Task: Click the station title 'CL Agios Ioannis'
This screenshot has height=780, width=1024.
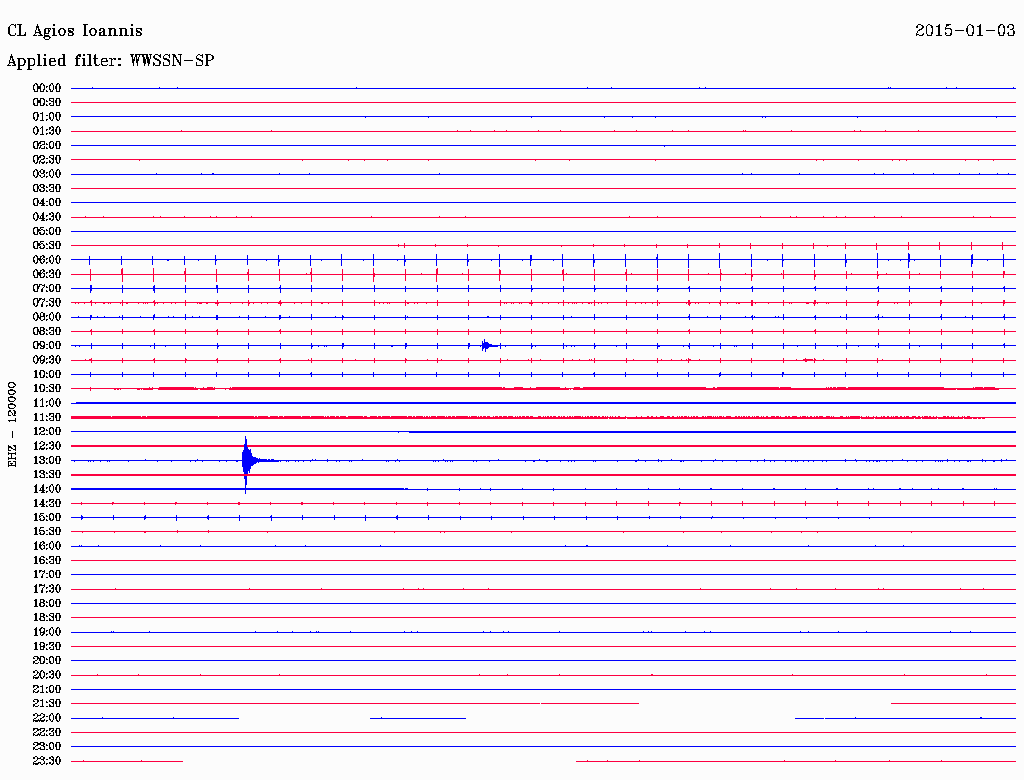Action: coord(74,31)
